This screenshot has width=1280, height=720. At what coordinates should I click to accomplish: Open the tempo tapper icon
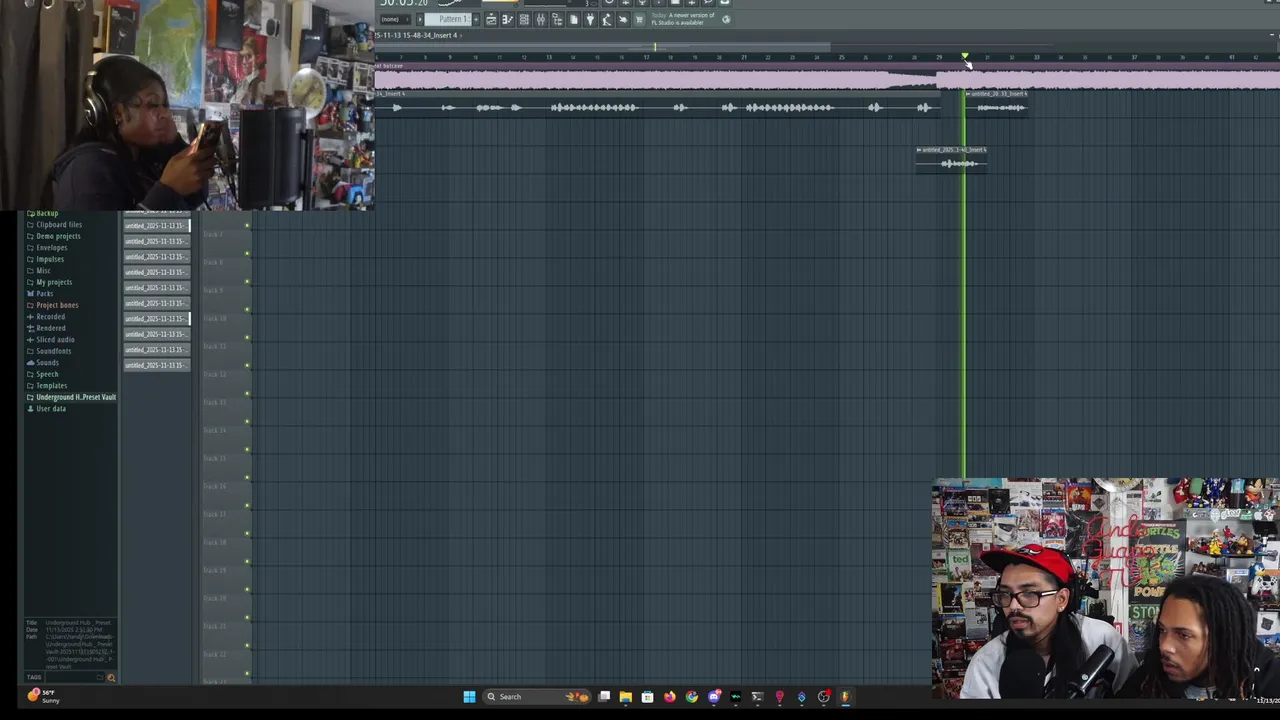[x=606, y=19]
